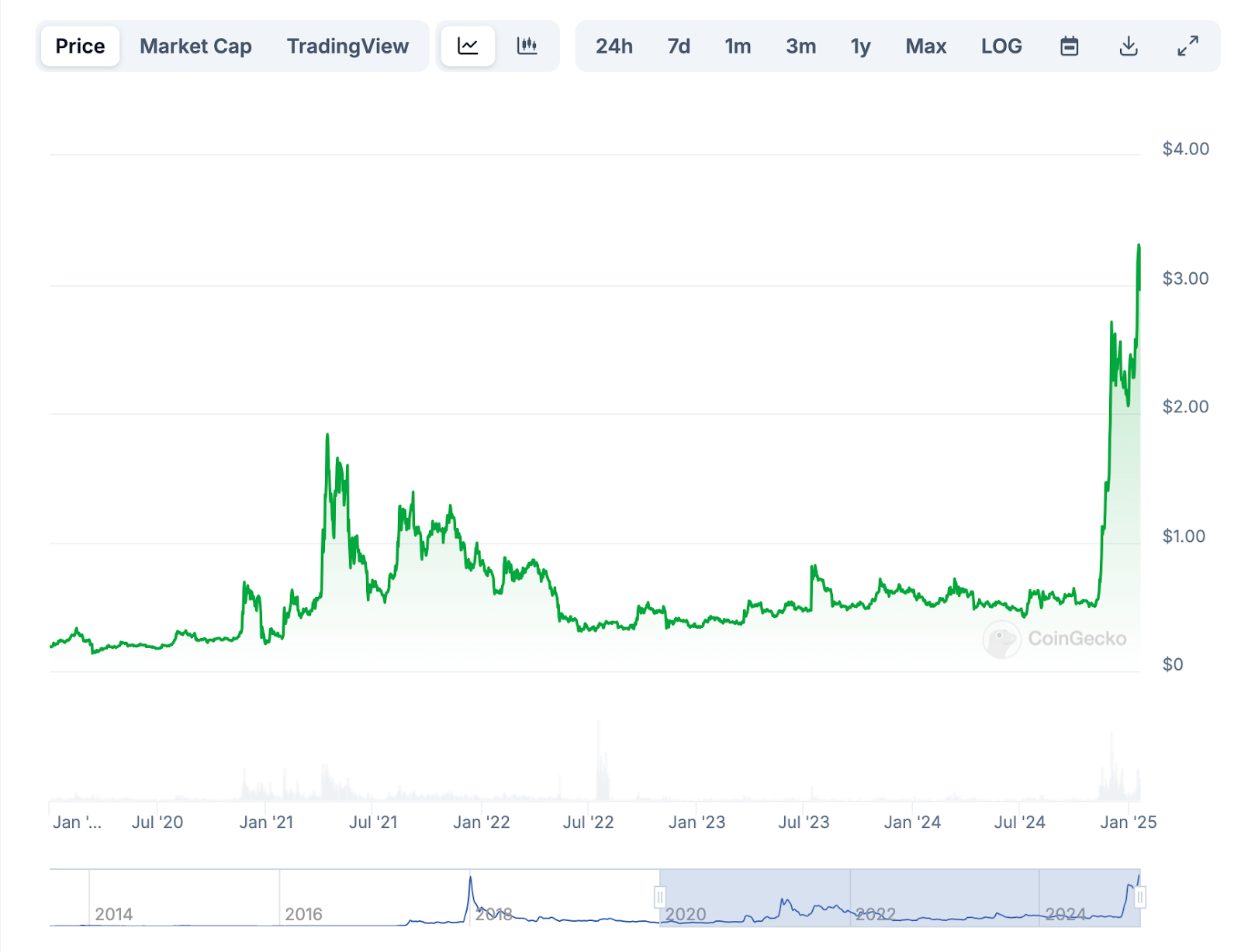
Task: Select the Price tab
Action: [80, 47]
